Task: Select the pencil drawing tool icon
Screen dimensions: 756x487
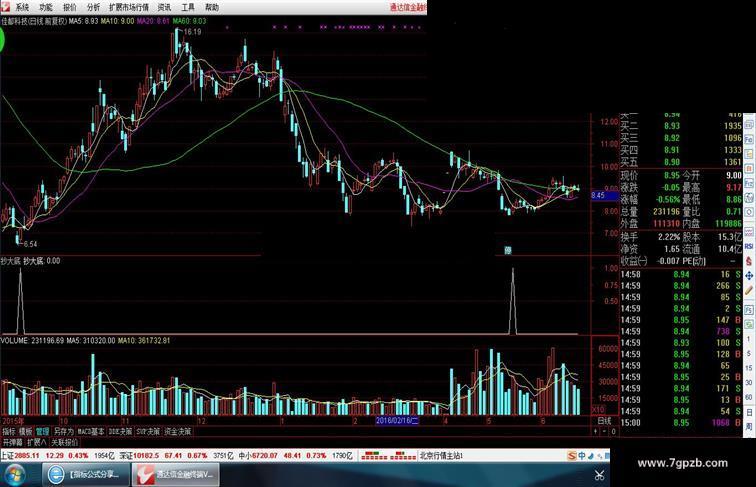Action: 749,291
